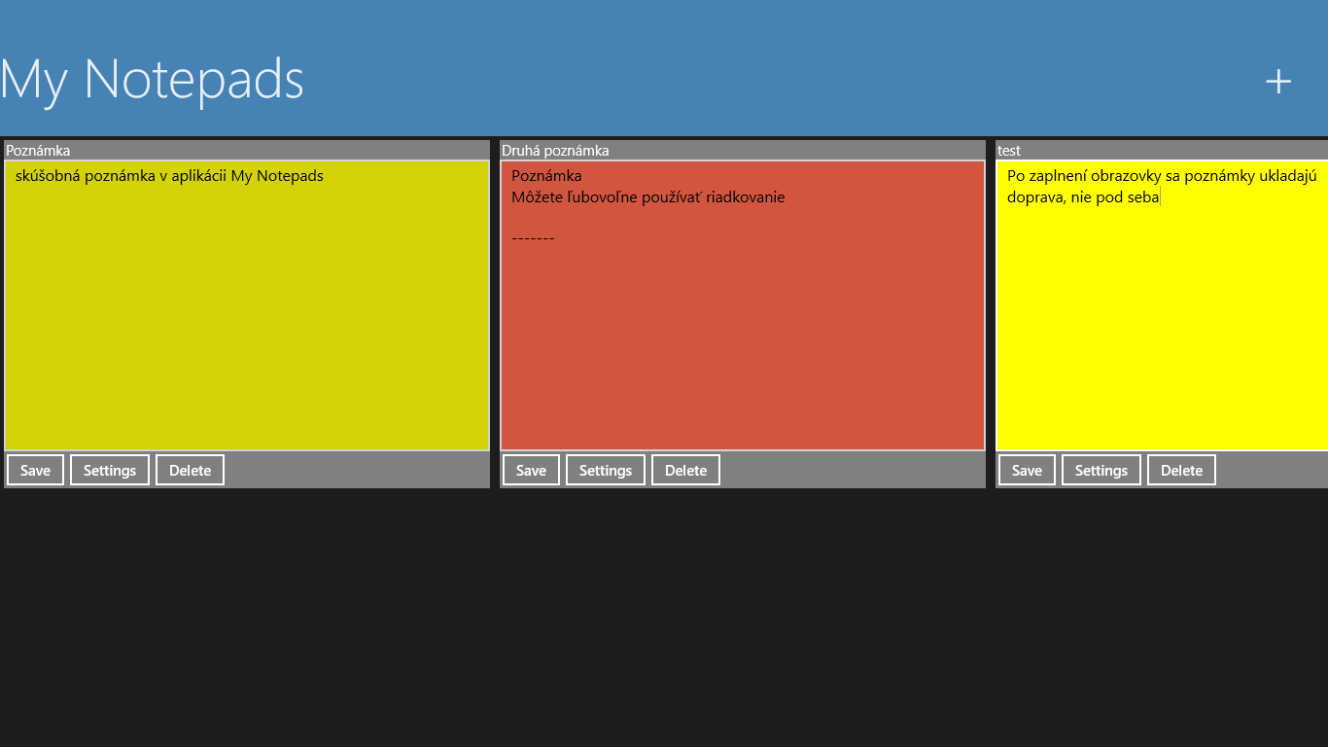Click line 'Po zaplnení obrazovky sa poznámky ukladajú'
The width and height of the screenshot is (1328, 747).
coord(1162,176)
